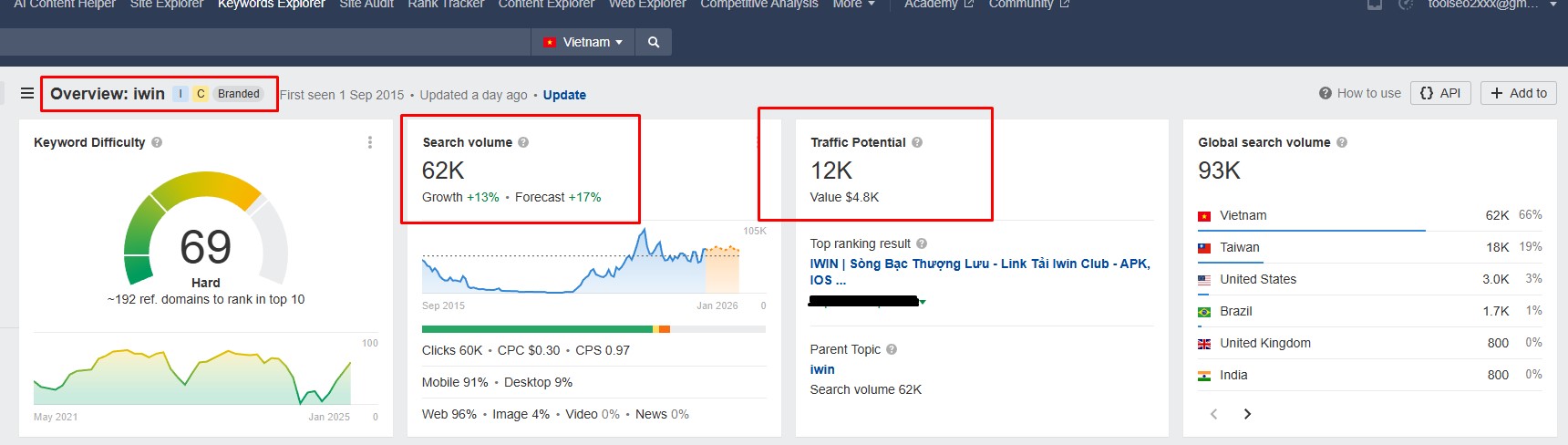Open the Site Audit tab
This screenshot has width=1568, height=445.
click(x=366, y=4)
